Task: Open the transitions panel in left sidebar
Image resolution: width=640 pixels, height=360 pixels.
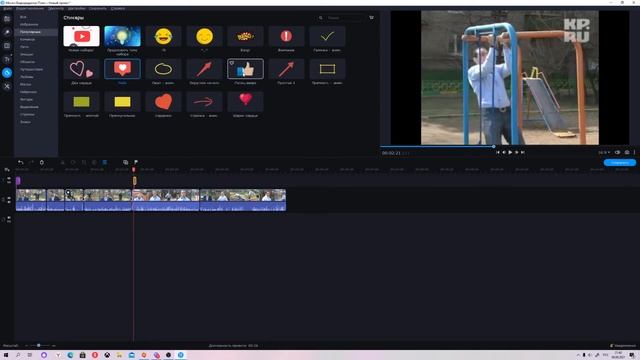Action: [7, 46]
